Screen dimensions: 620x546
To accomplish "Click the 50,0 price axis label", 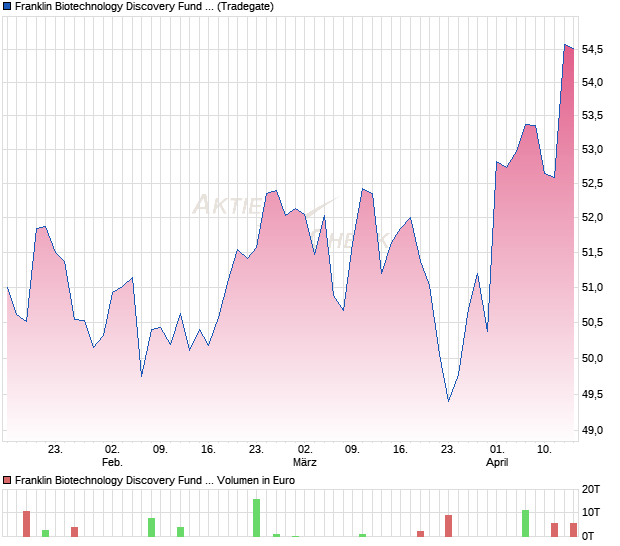I will 592,359.
